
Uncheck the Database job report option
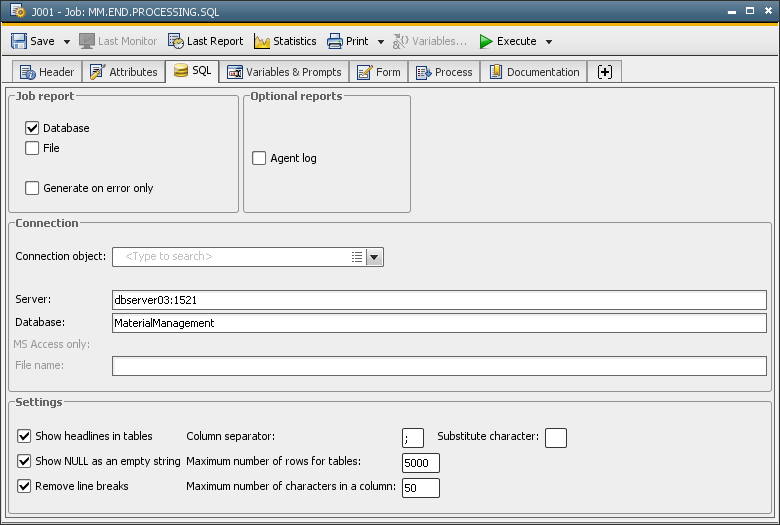click(x=32, y=128)
